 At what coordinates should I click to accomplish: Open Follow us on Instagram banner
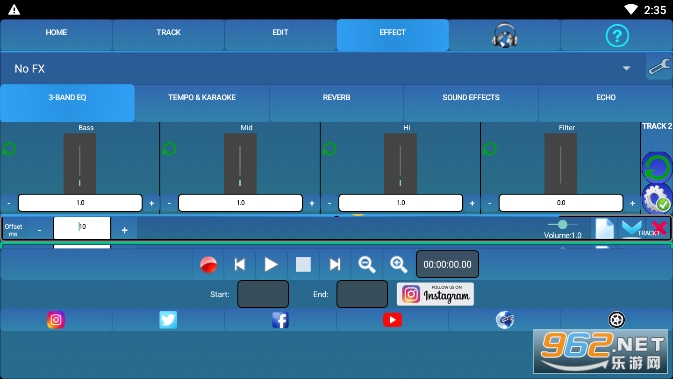coord(435,294)
